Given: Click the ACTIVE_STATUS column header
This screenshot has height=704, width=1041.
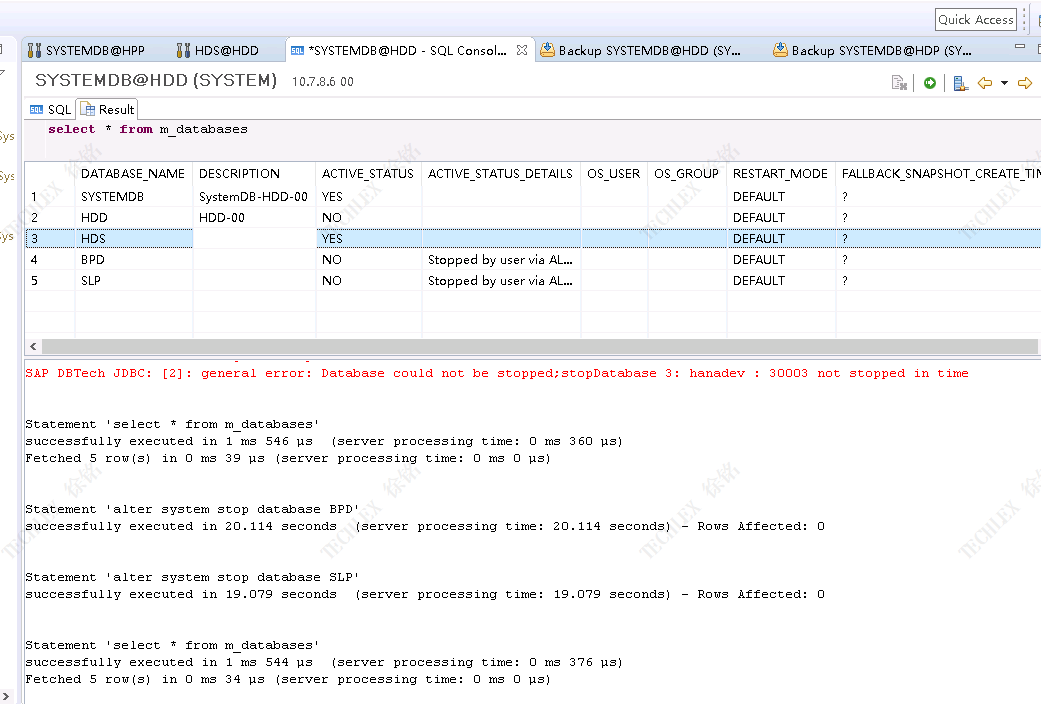Looking at the screenshot, I should (x=367, y=174).
